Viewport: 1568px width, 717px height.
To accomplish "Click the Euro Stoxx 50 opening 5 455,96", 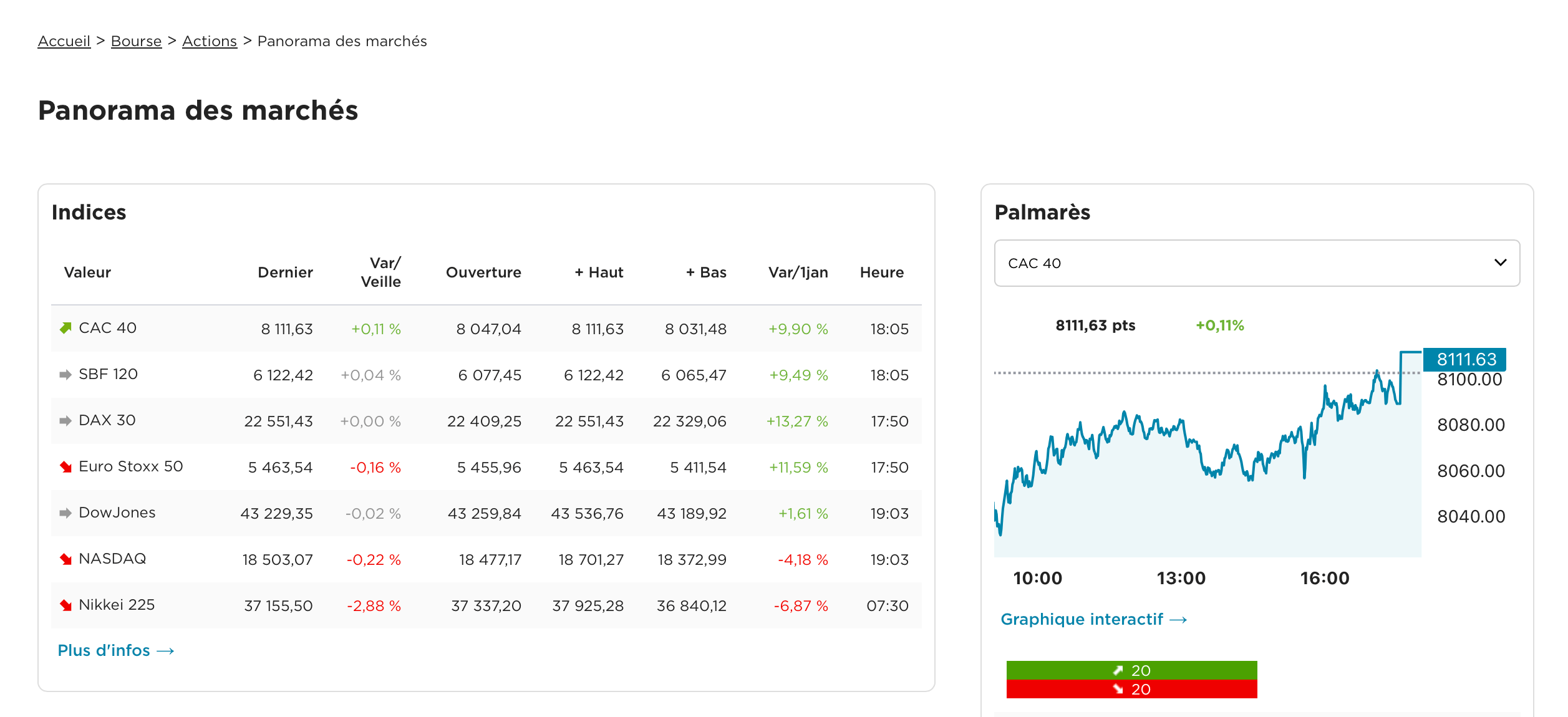I will pos(489,468).
